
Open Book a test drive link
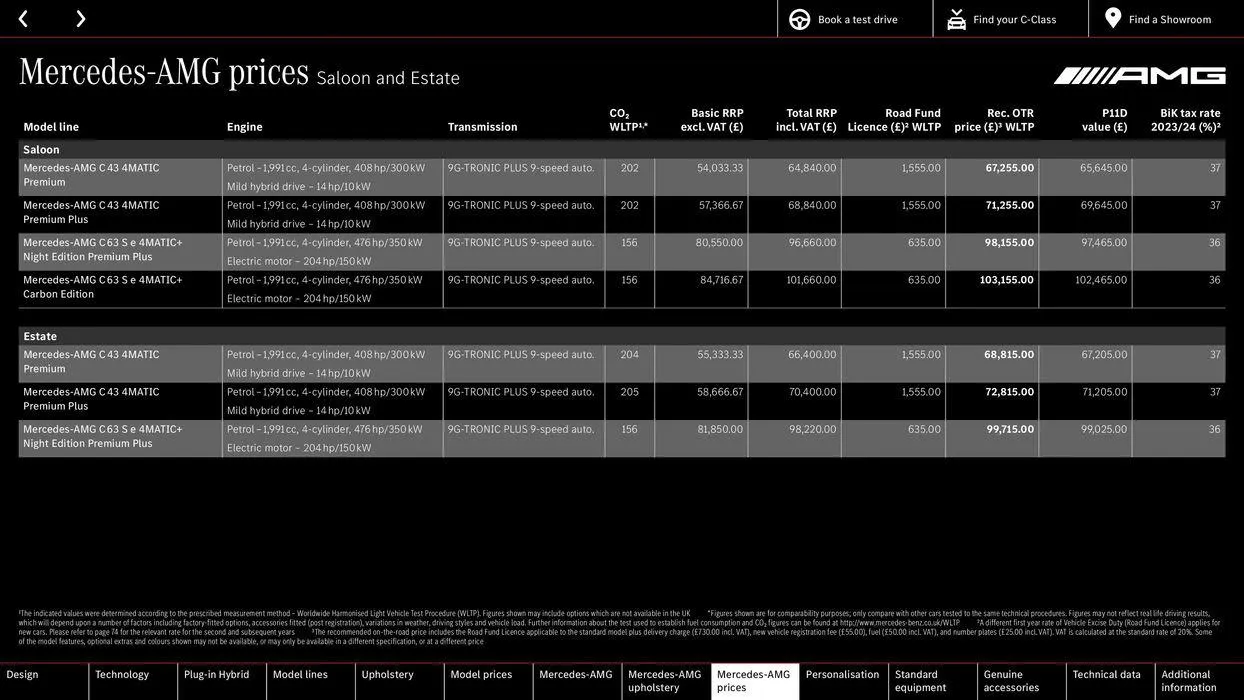[857, 19]
